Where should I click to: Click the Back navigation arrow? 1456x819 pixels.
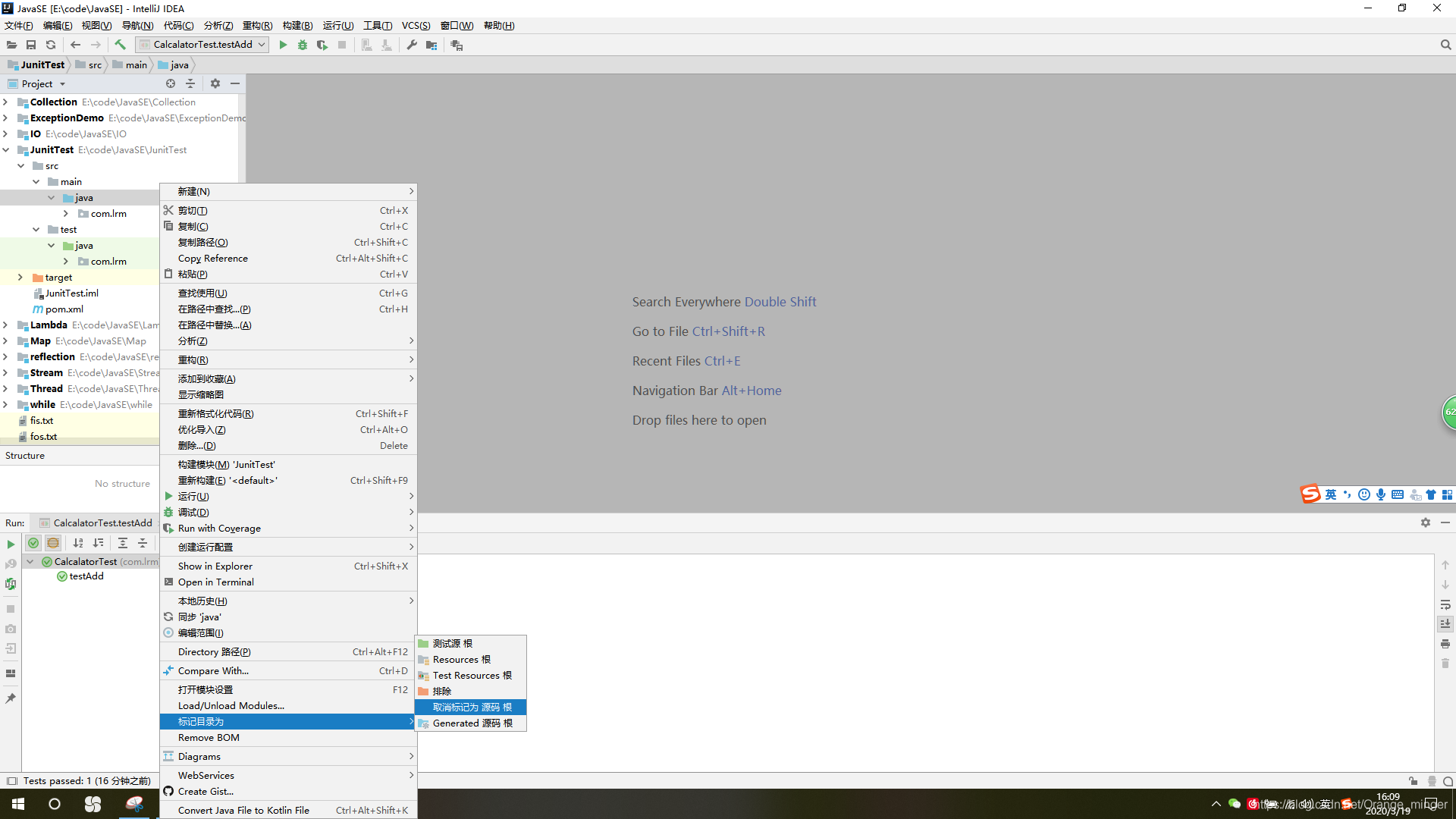pos(75,45)
